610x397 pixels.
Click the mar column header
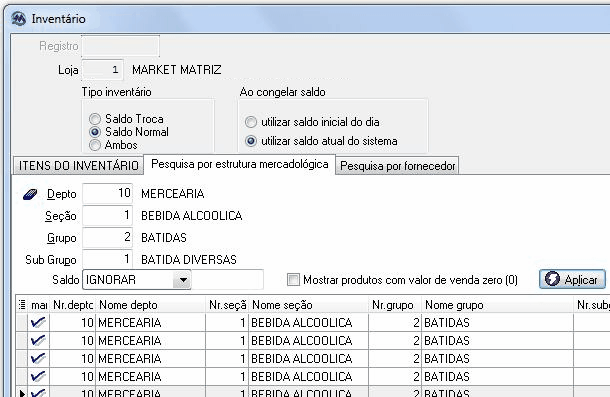click(39, 305)
